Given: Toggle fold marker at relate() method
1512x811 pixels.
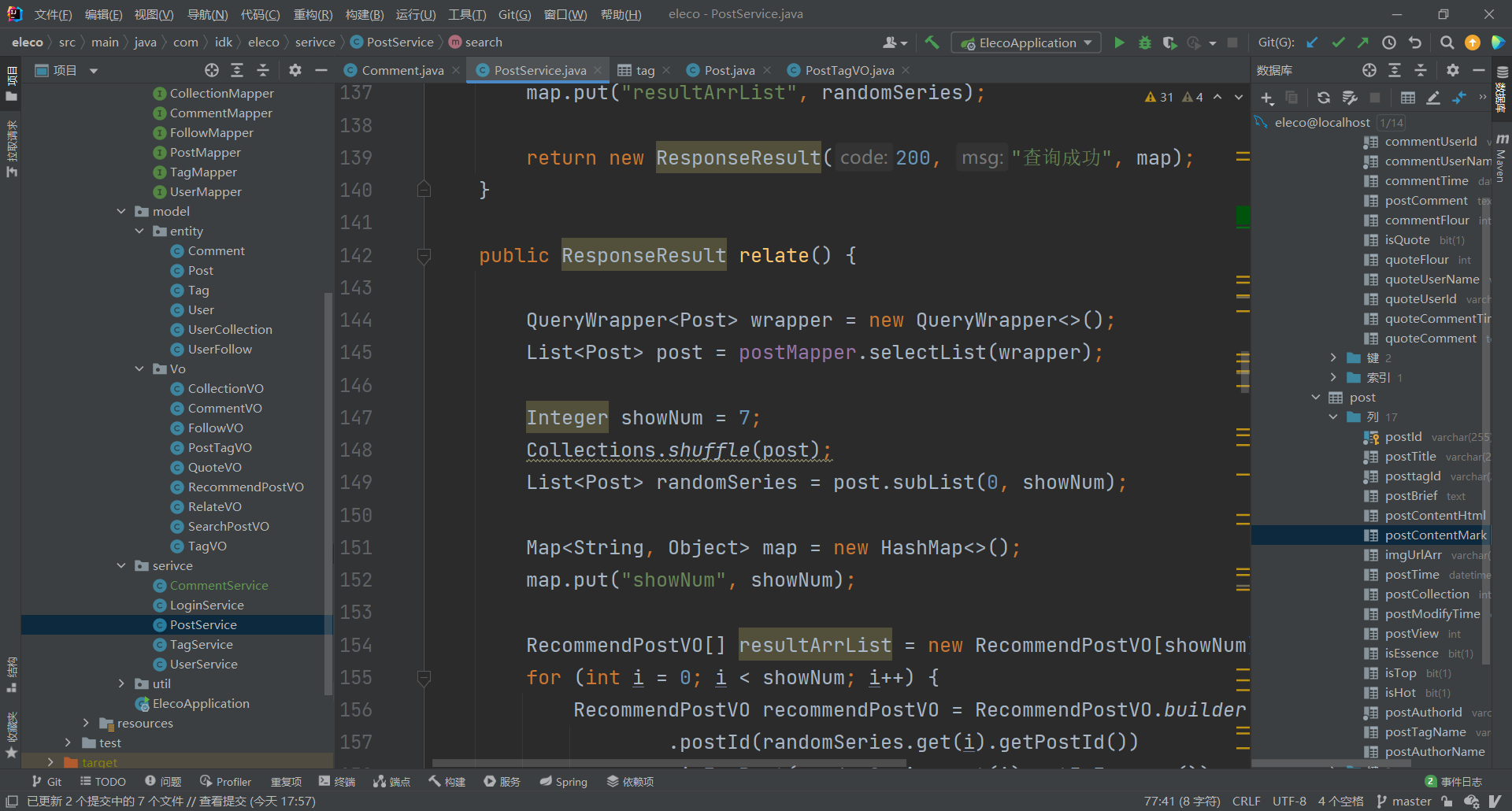Looking at the screenshot, I should pyautogui.click(x=424, y=255).
